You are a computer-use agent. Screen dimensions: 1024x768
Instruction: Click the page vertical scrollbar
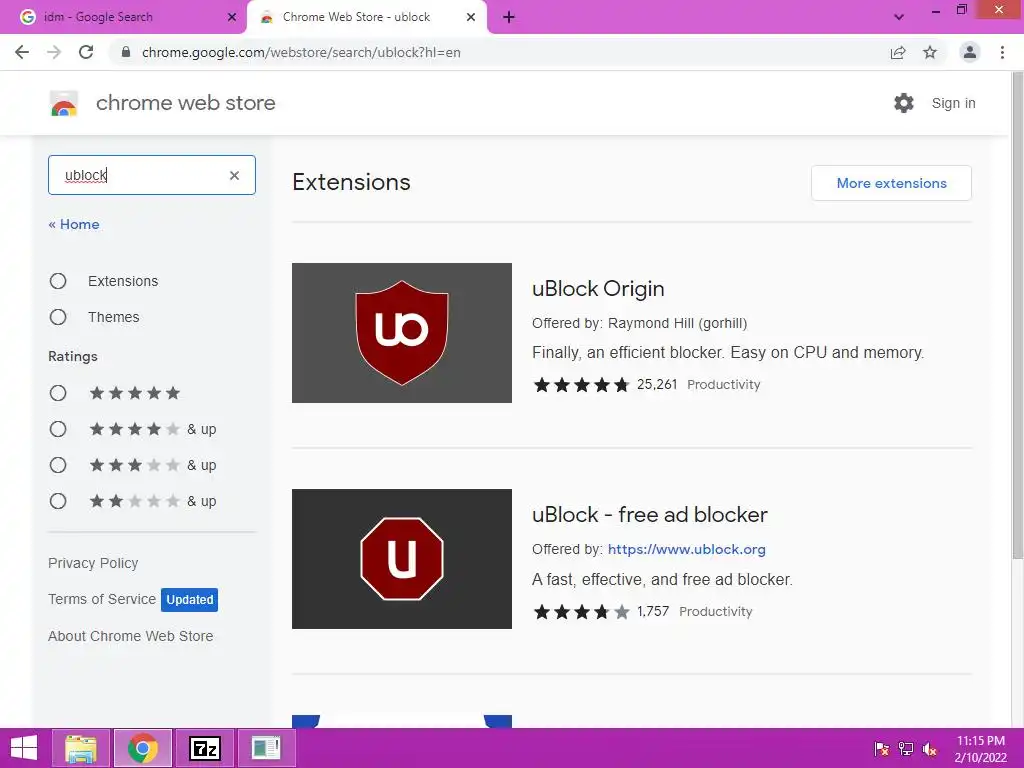pyautogui.click(x=1017, y=317)
